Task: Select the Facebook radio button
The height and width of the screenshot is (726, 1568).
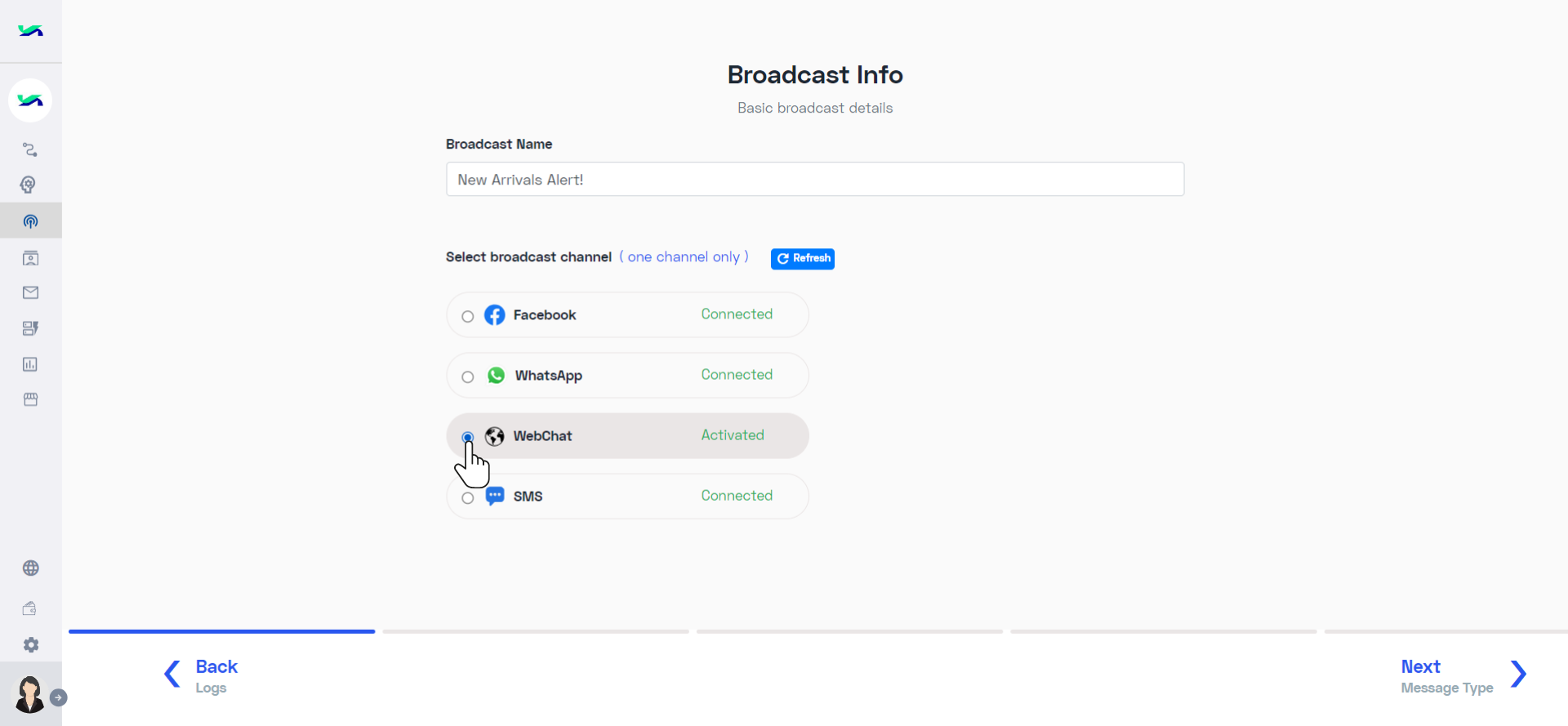Action: coord(468,317)
